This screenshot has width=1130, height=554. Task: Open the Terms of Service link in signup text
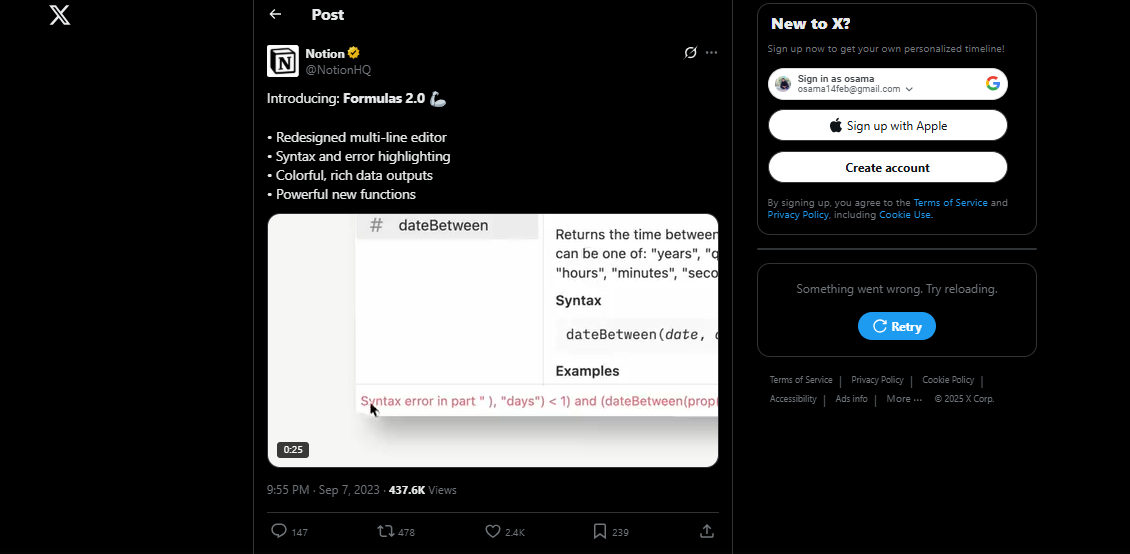(950, 202)
